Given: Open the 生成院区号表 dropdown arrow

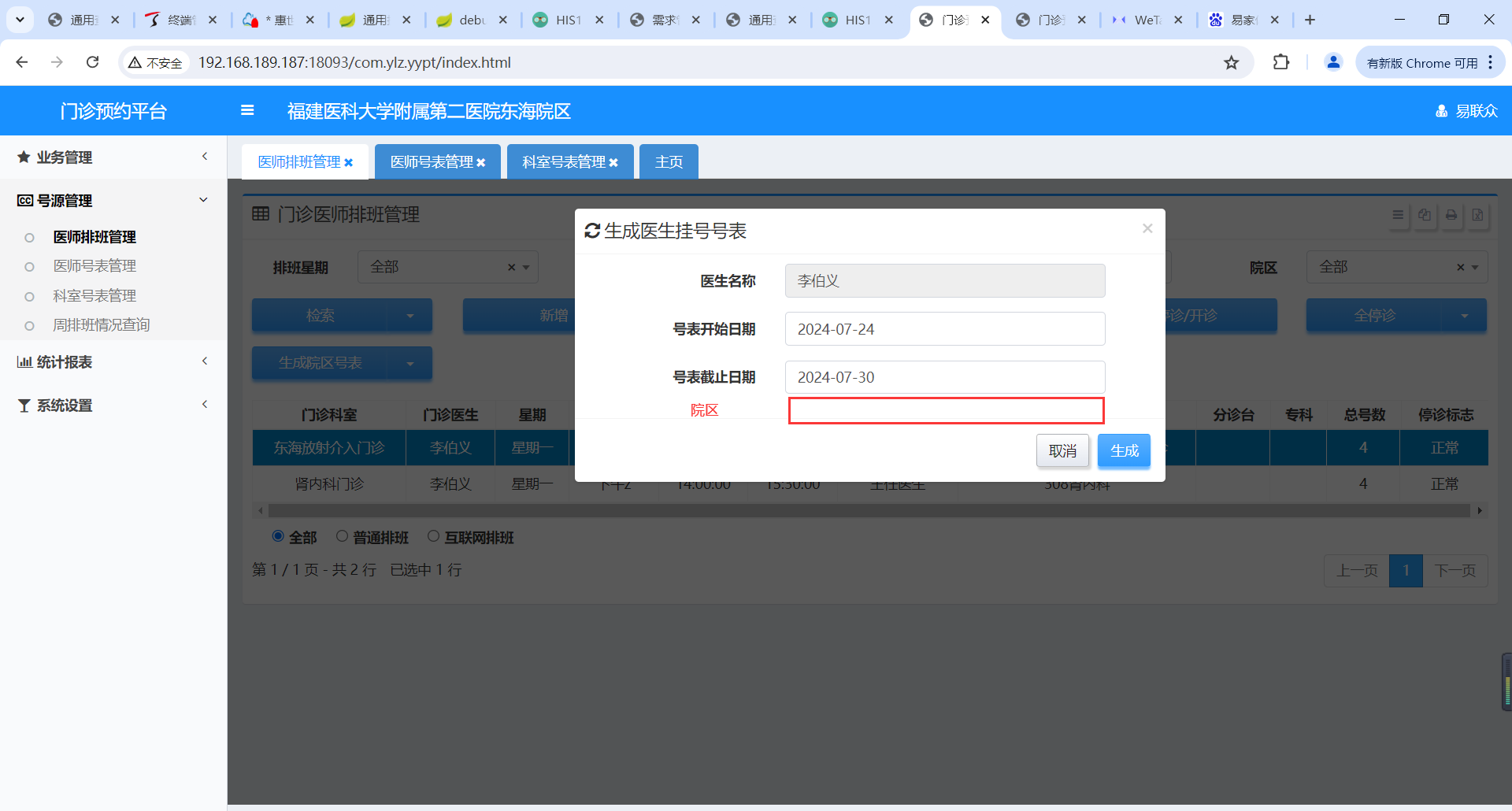Looking at the screenshot, I should [x=409, y=363].
